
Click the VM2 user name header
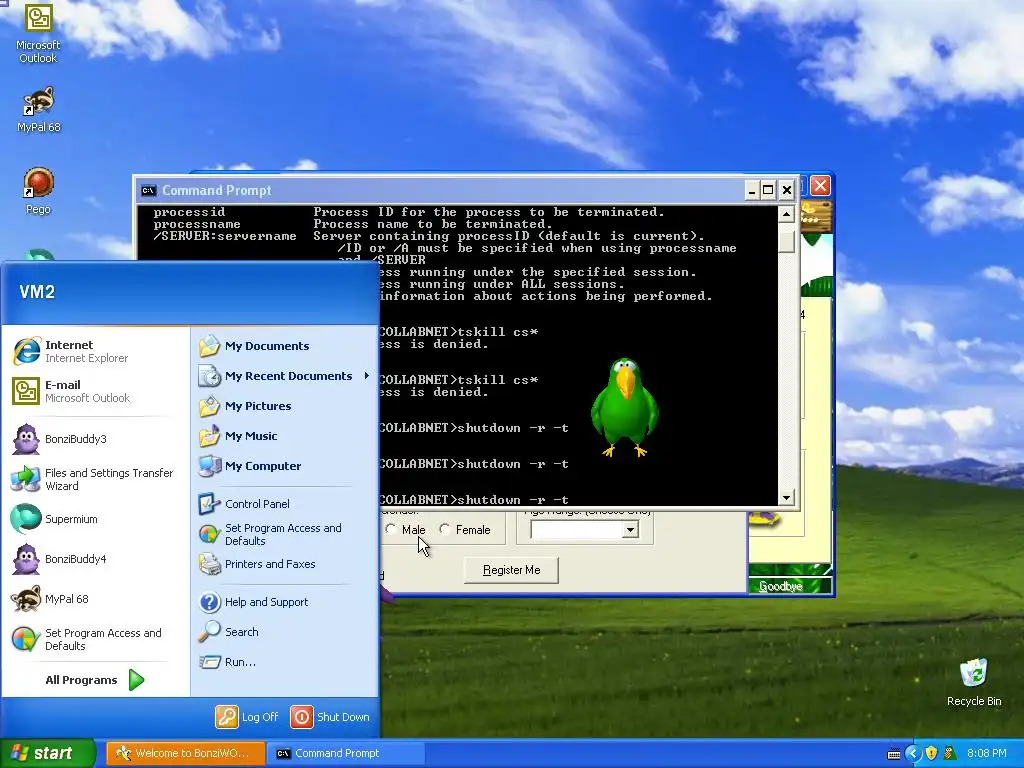(x=37, y=292)
